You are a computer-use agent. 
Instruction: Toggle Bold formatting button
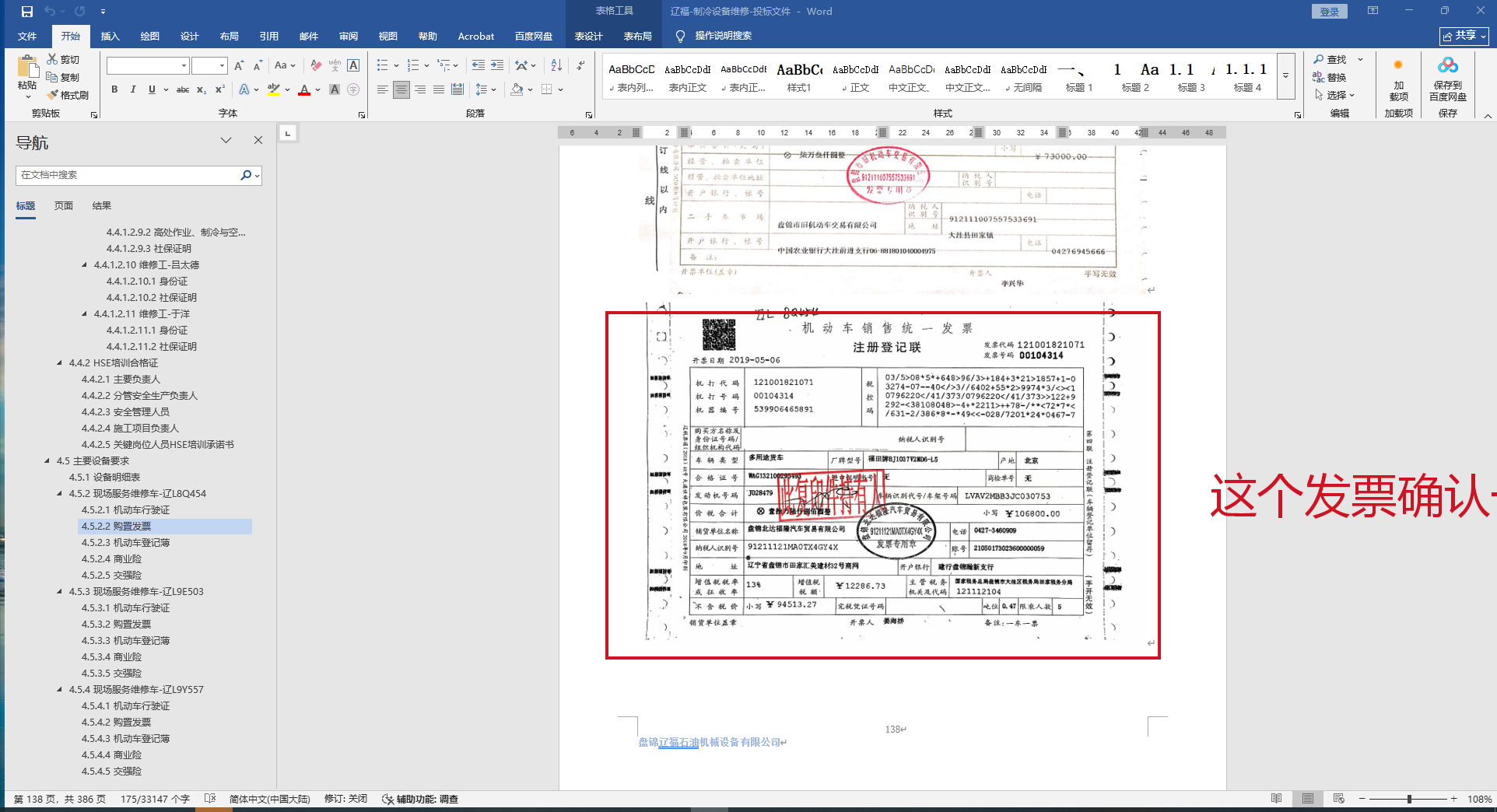pos(114,89)
